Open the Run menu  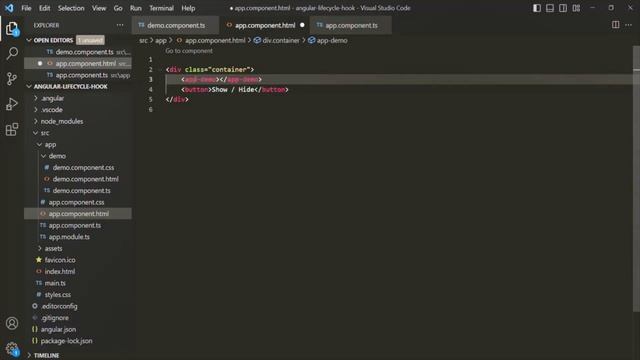click(x=136, y=8)
